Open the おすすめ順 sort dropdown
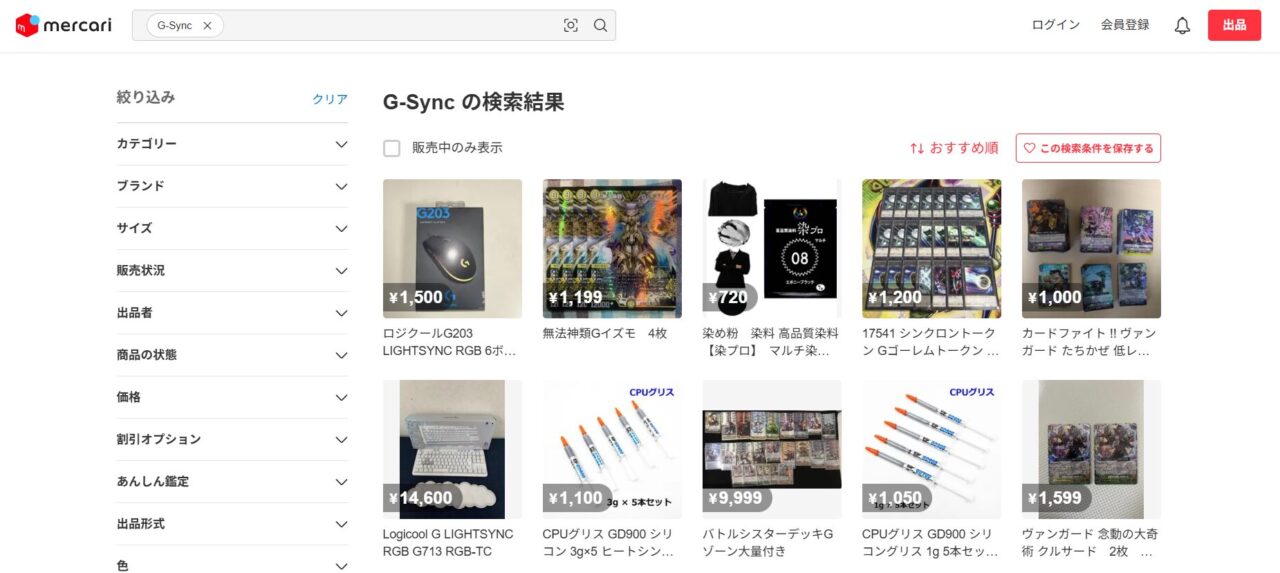1280x573 pixels. [953, 148]
